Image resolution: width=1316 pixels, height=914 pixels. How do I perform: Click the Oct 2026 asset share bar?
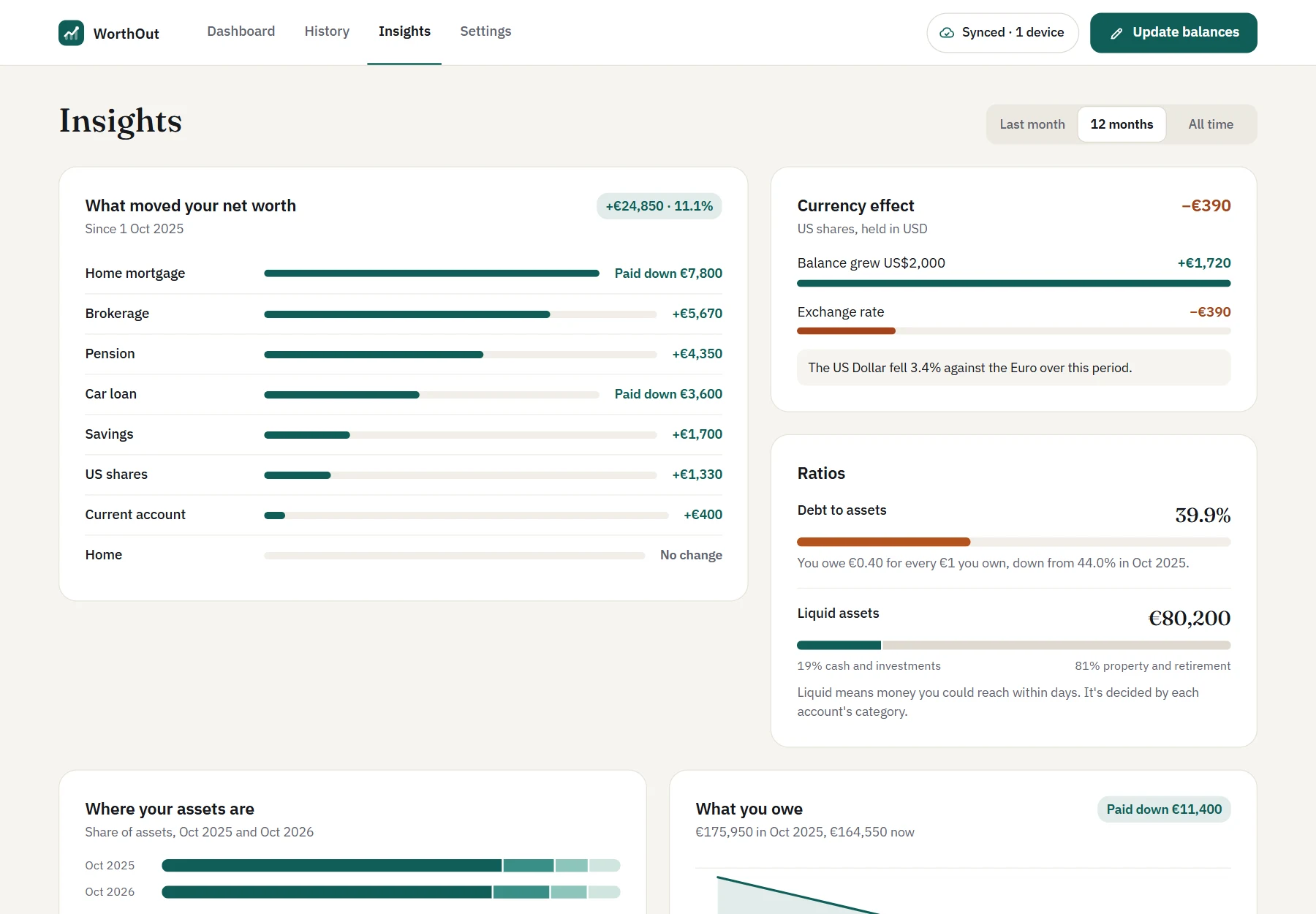point(390,892)
